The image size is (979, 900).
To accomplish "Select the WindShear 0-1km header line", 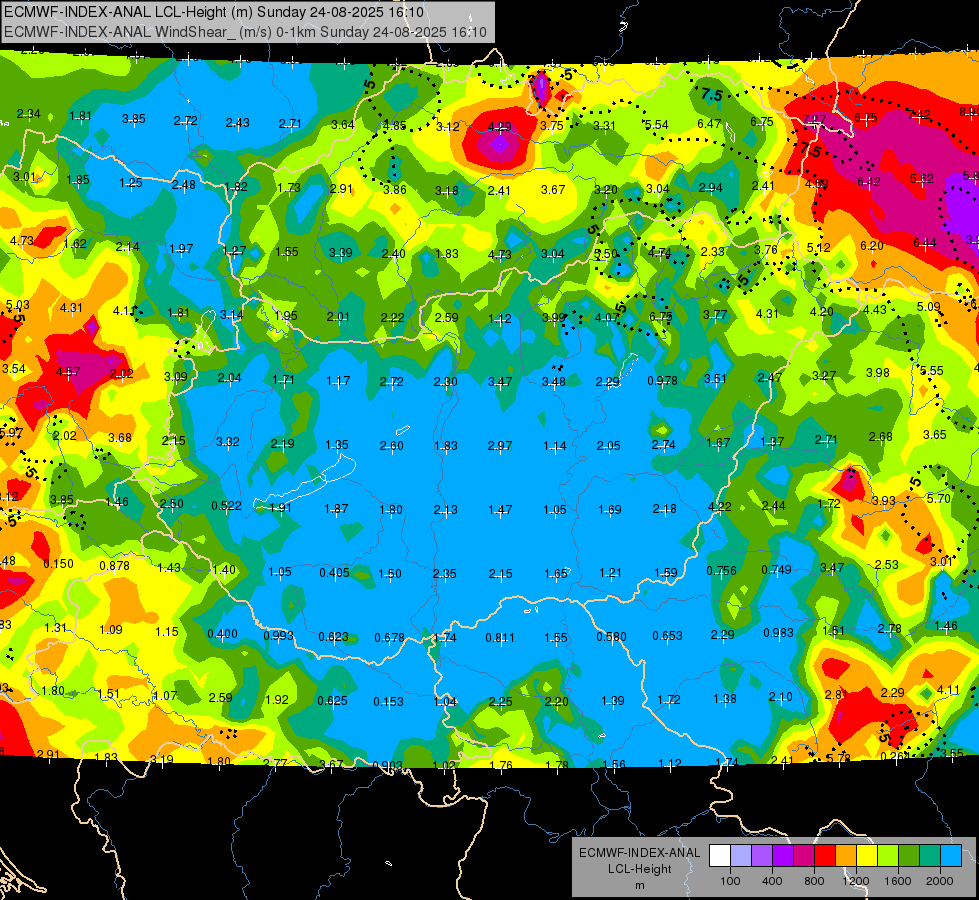I will pyautogui.click(x=245, y=32).
